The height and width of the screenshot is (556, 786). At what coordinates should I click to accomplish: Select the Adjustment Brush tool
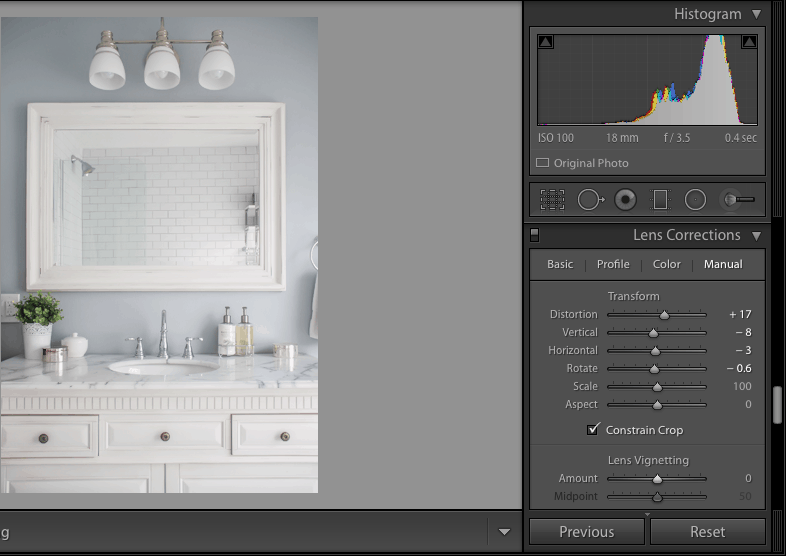click(x=738, y=200)
